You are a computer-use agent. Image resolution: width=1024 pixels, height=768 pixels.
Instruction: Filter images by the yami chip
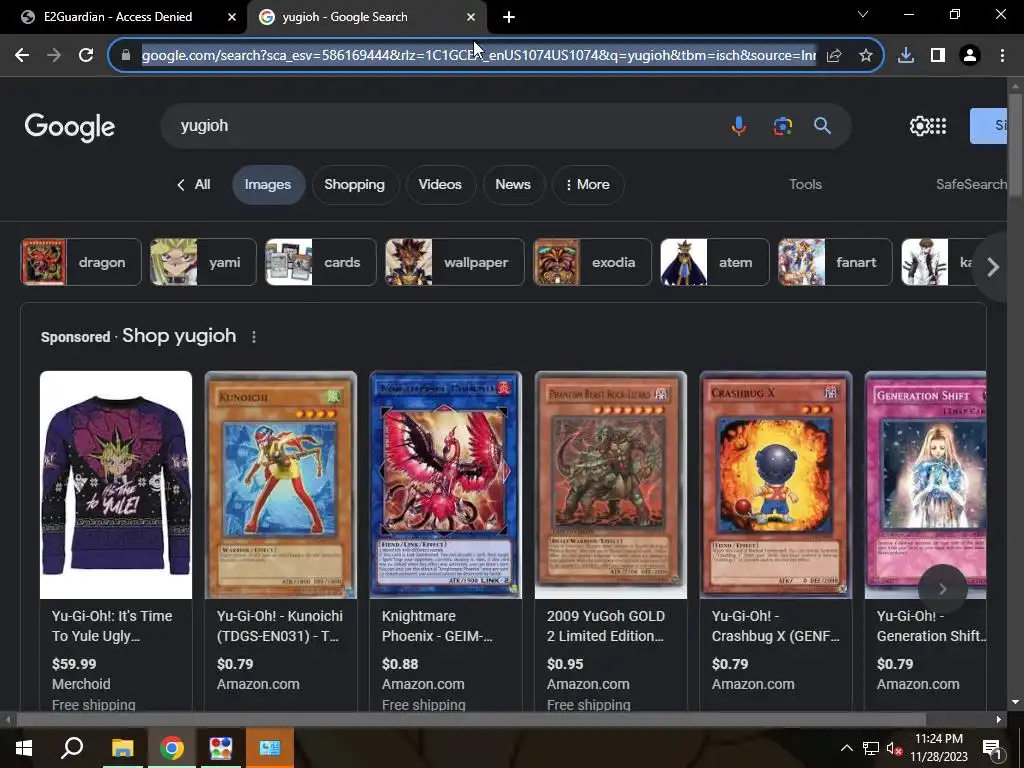tap(203, 263)
